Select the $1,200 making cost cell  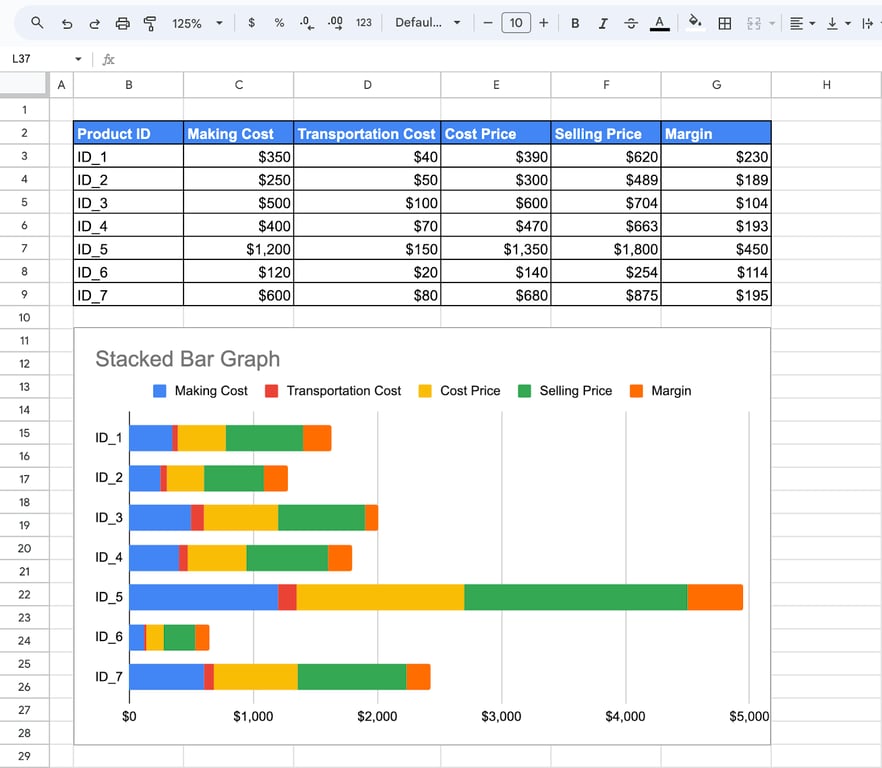click(x=238, y=249)
